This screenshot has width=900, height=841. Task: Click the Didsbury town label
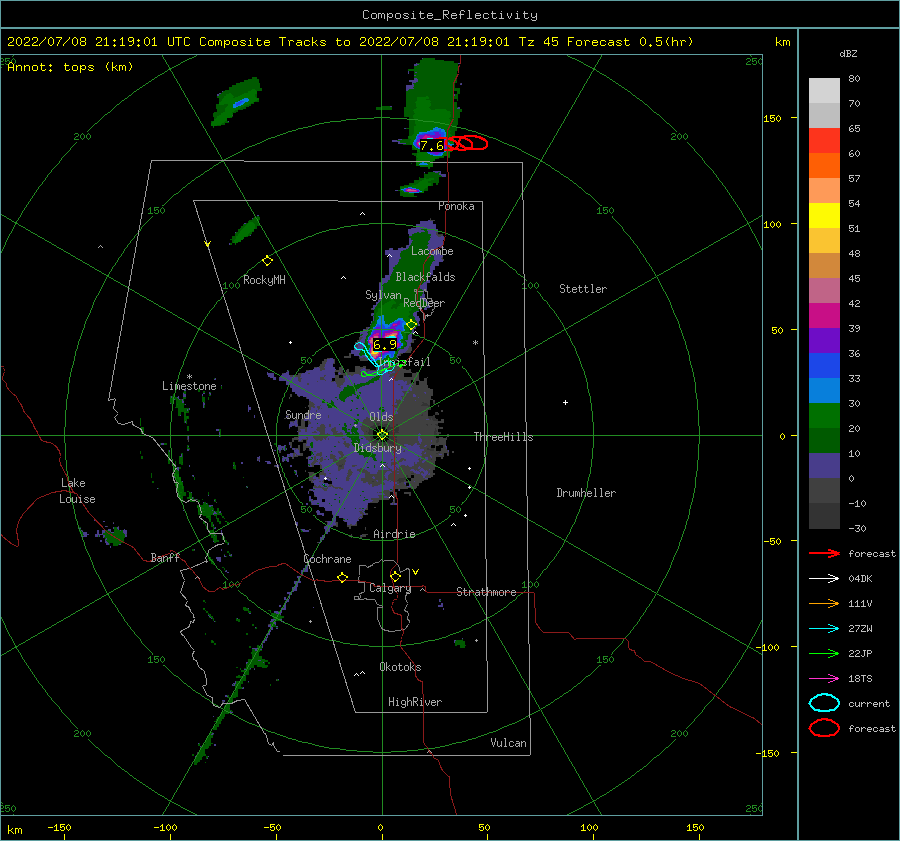[x=378, y=448]
